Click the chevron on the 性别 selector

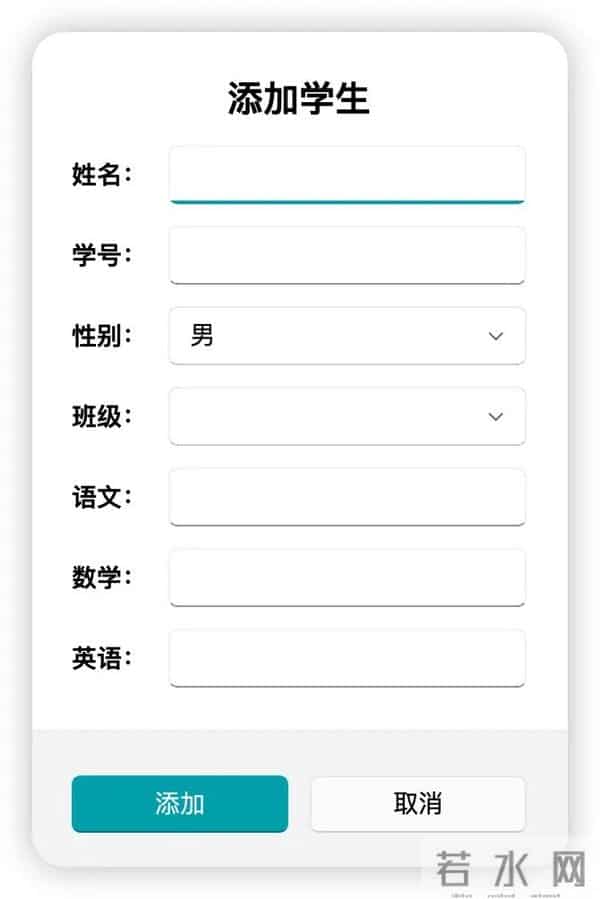pyautogui.click(x=495, y=336)
